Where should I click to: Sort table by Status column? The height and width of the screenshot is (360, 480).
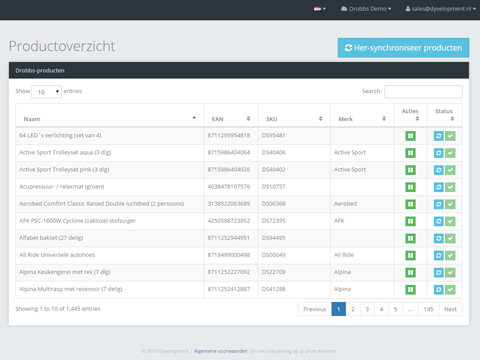click(445, 115)
